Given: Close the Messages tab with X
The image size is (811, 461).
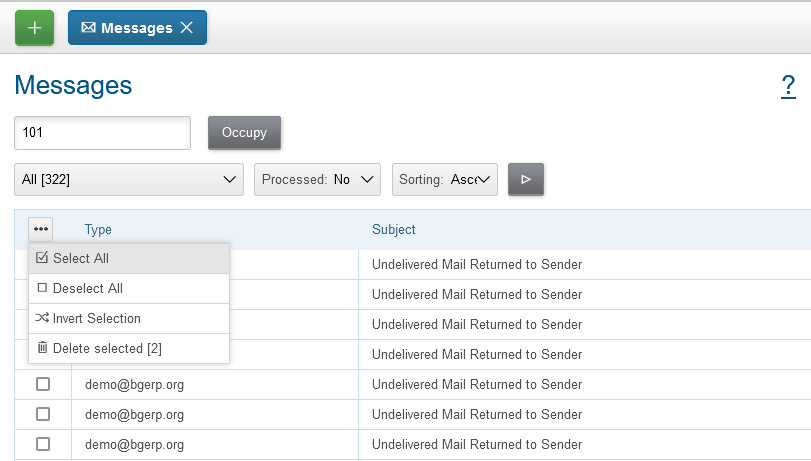Looking at the screenshot, I should point(187,28).
